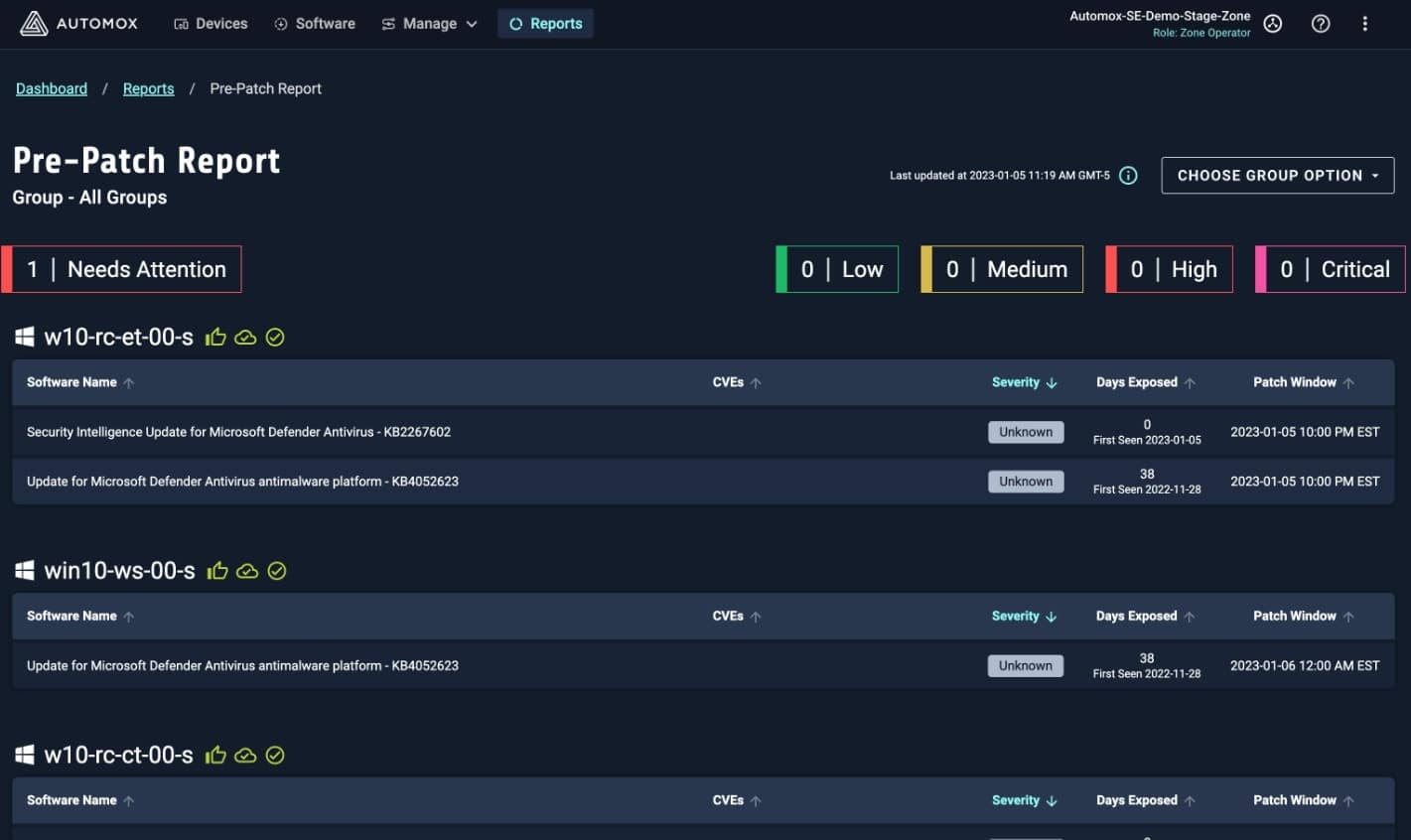
Task: Sort w10-rc-ct-00-s table by Patch Window
Action: (x=1304, y=800)
